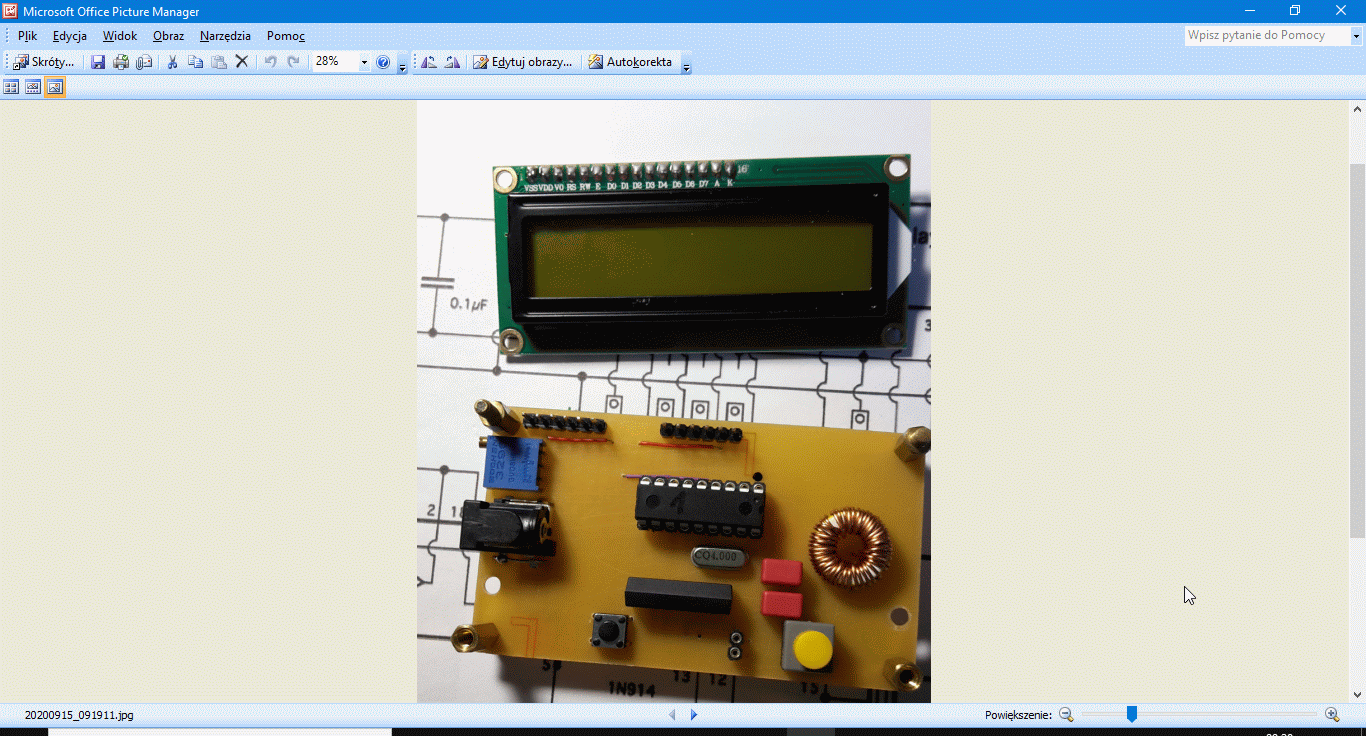Screen dimensions: 1366x736
Task: Delete the picture with the X icon
Action: click(x=242, y=62)
